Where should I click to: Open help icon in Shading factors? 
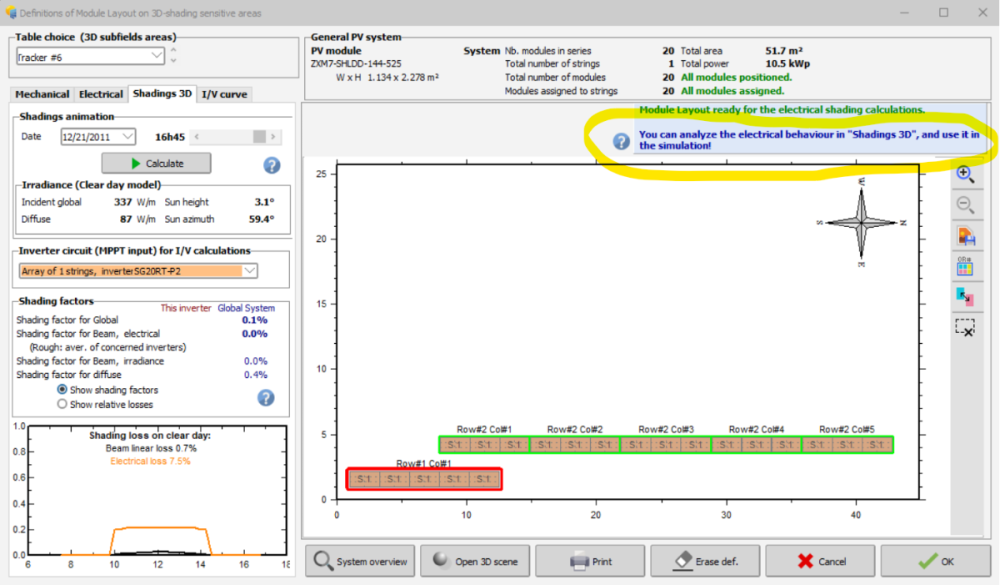(266, 397)
